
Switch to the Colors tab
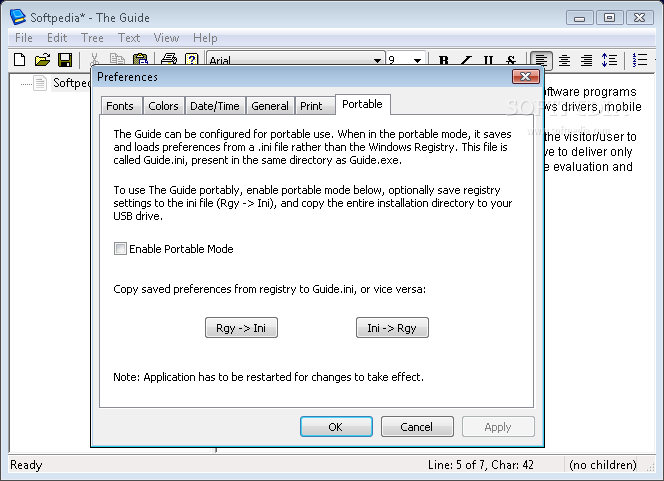[x=163, y=106]
